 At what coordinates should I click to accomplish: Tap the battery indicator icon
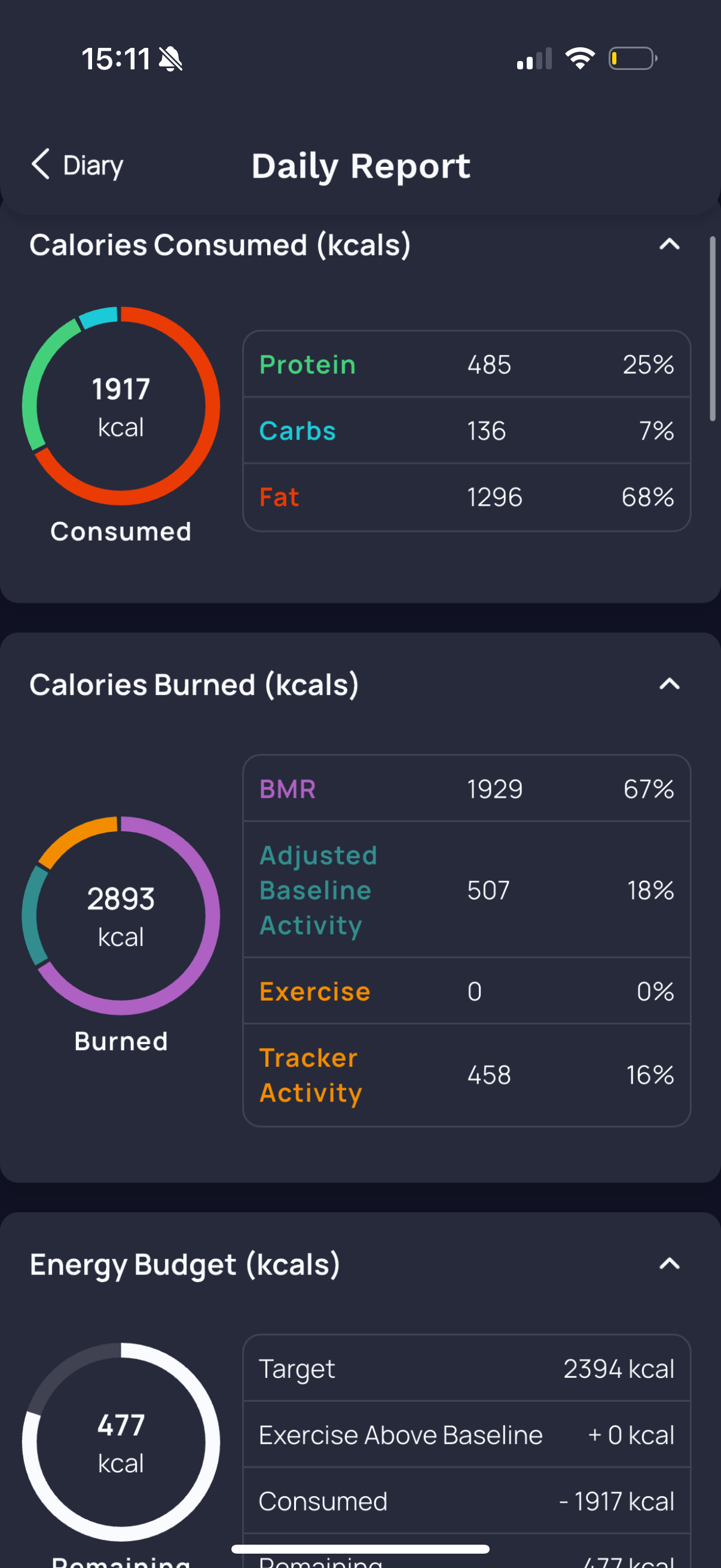click(x=632, y=59)
